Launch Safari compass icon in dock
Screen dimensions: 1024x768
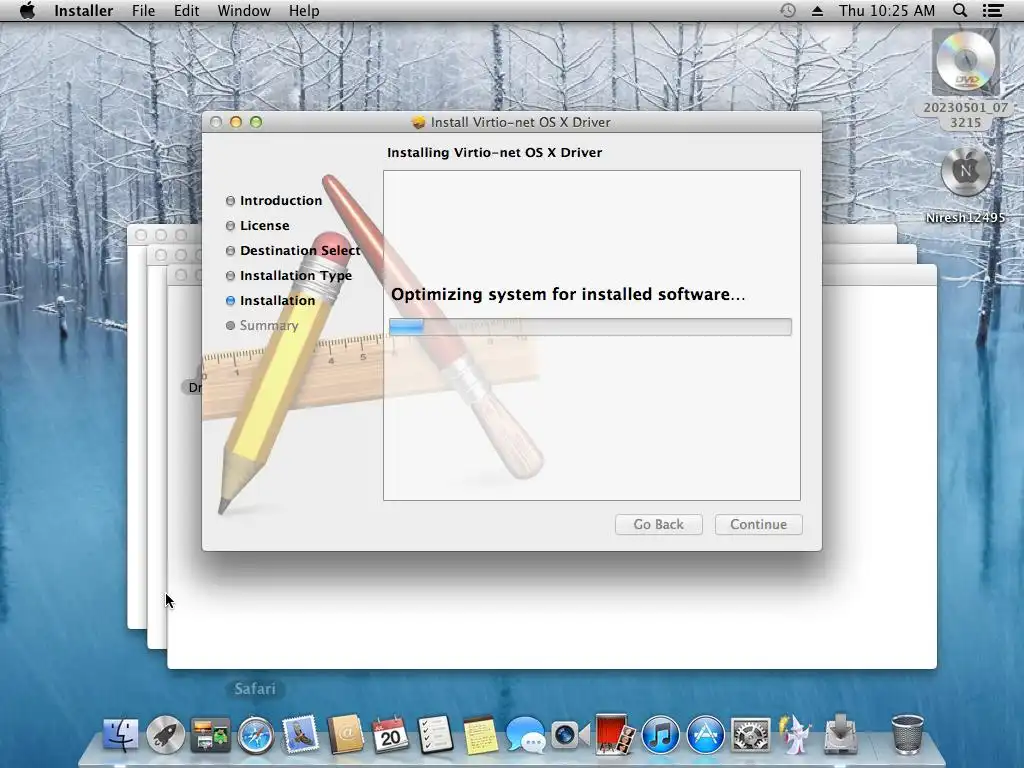255,735
